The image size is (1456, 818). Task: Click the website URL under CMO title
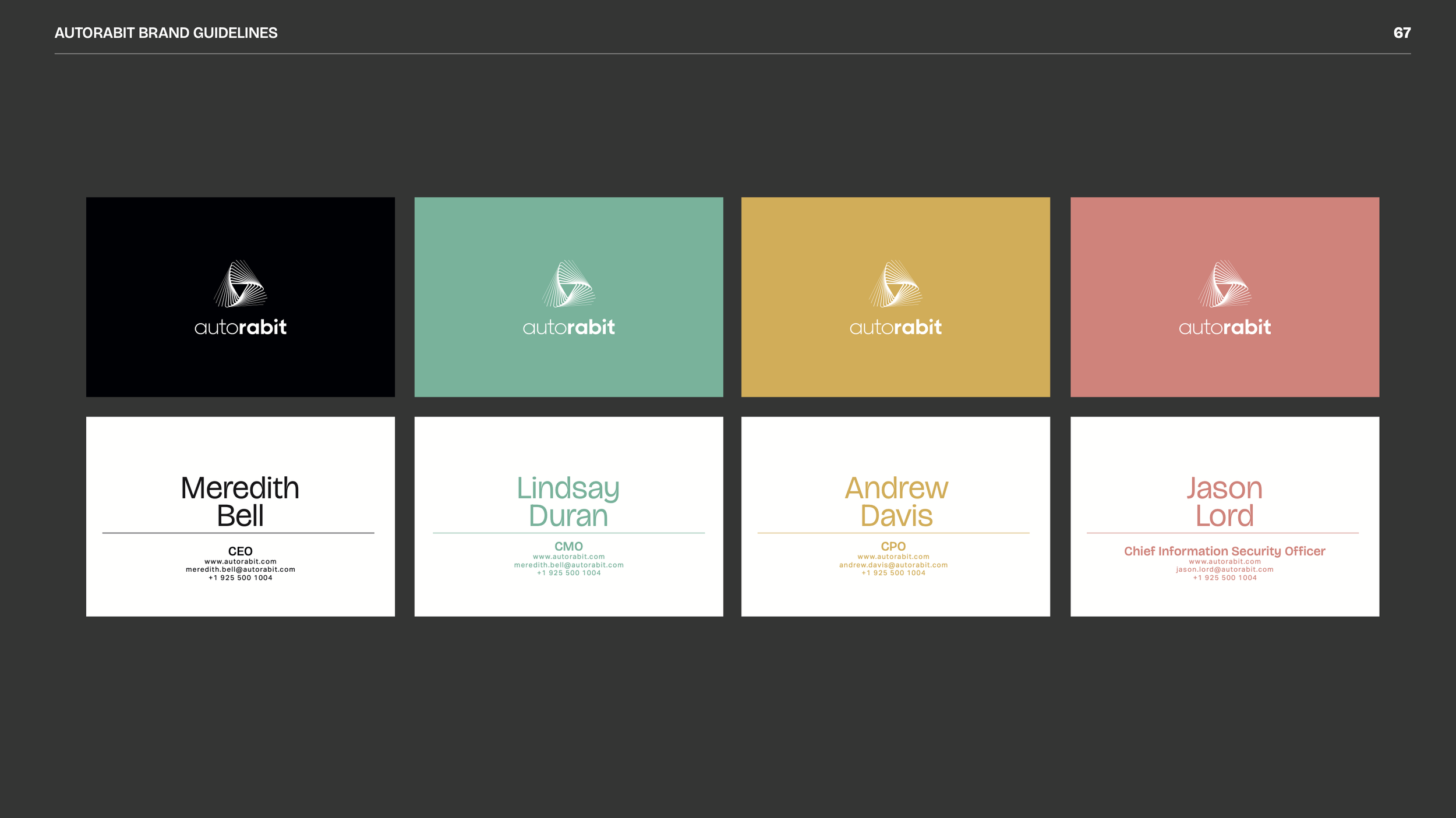[568, 557]
